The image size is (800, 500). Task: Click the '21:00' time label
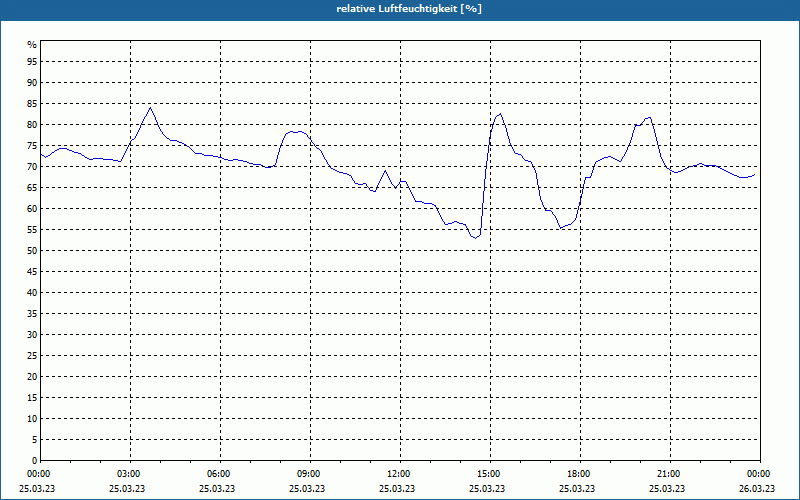click(669, 474)
